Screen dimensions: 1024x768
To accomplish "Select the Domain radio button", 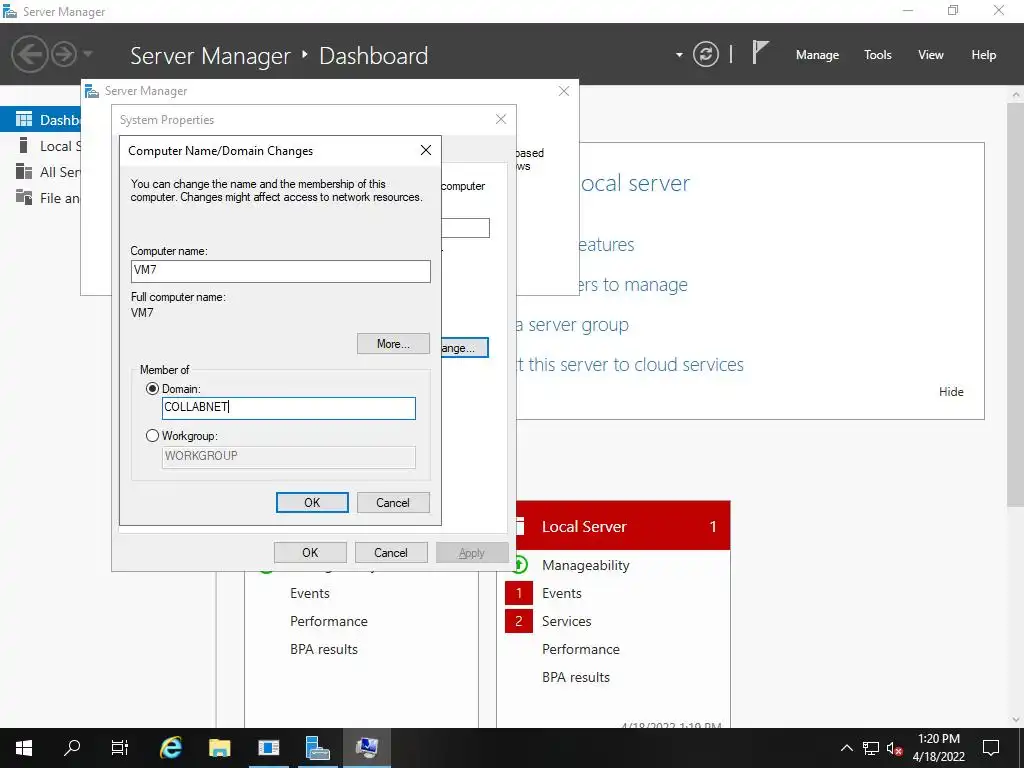I will pos(152,389).
